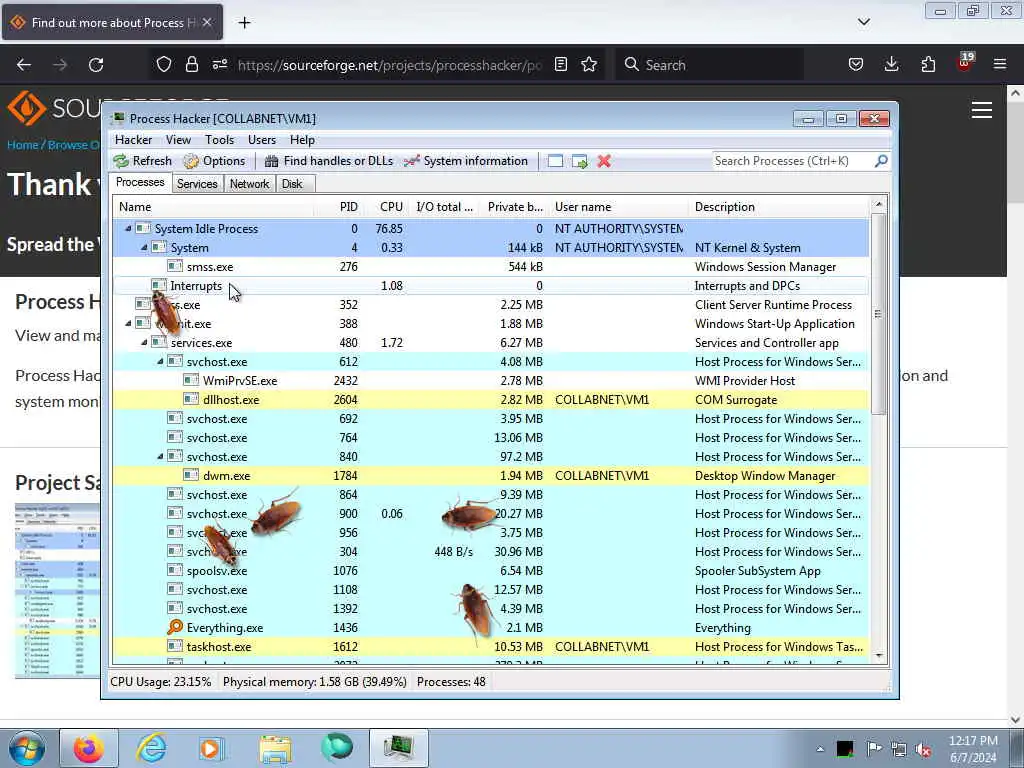Click the uBlock extension icon with badge 19
This screenshot has width=1024, height=768.
tap(965, 63)
